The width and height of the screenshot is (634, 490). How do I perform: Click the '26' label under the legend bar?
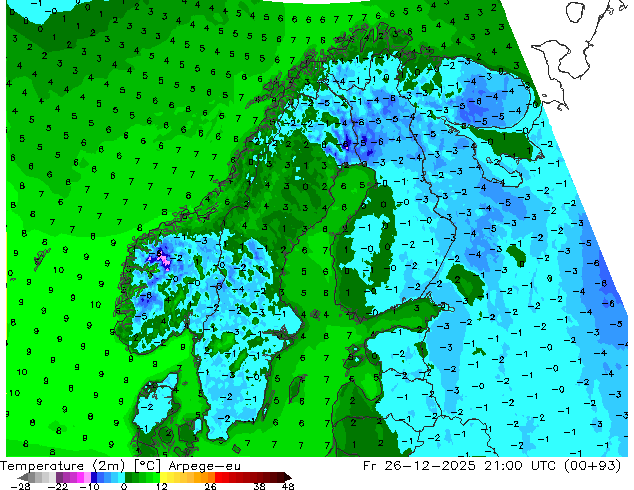[210, 486]
